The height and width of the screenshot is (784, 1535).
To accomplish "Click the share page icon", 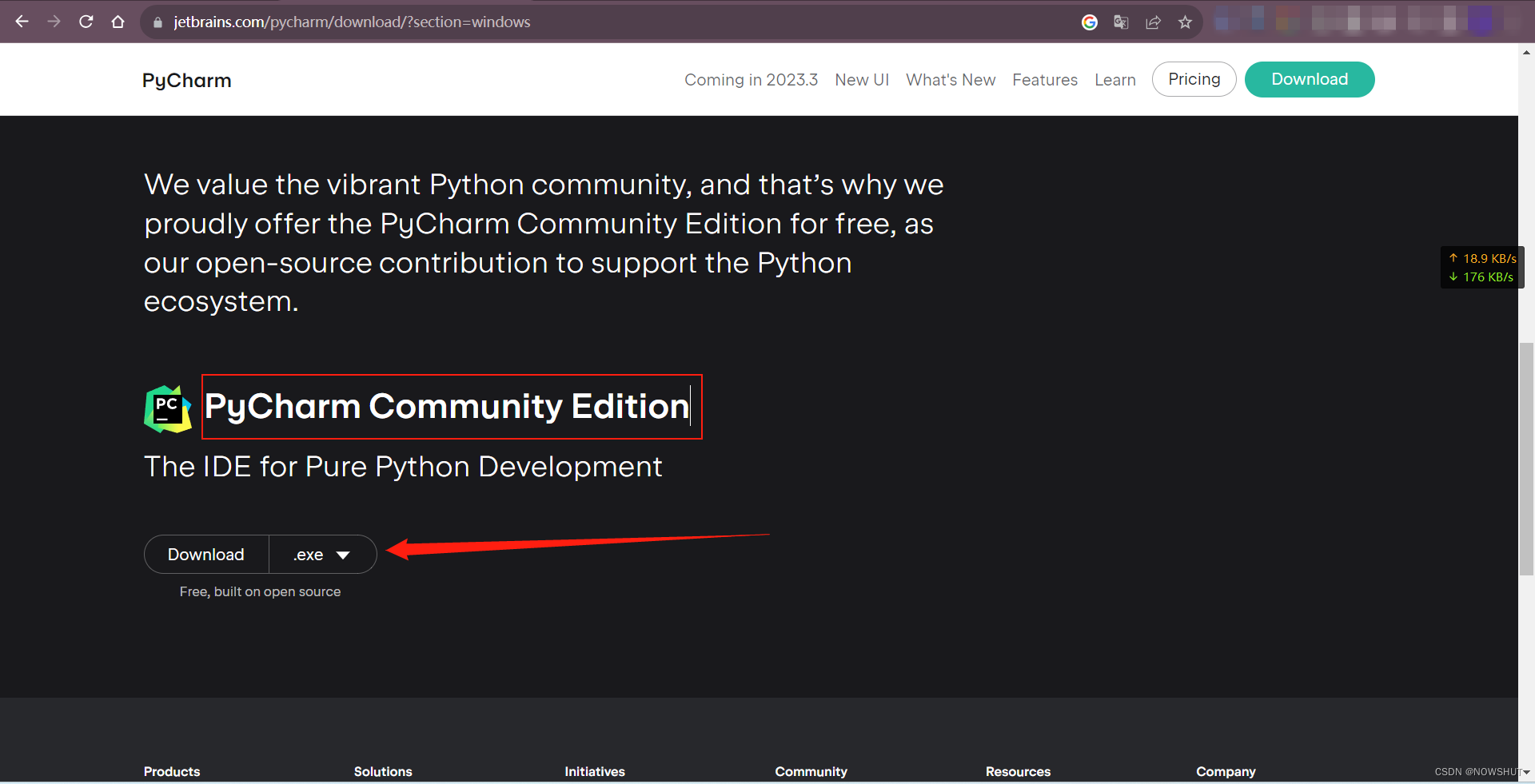I will tap(1153, 22).
